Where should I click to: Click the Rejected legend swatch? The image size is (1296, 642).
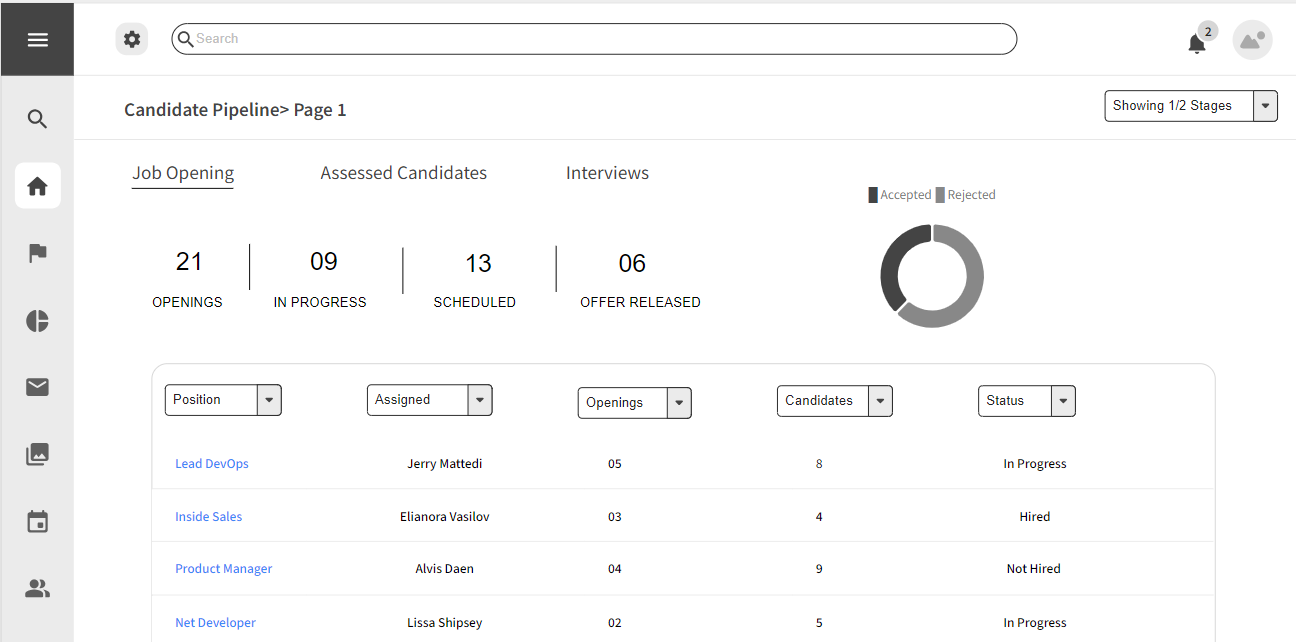(940, 195)
